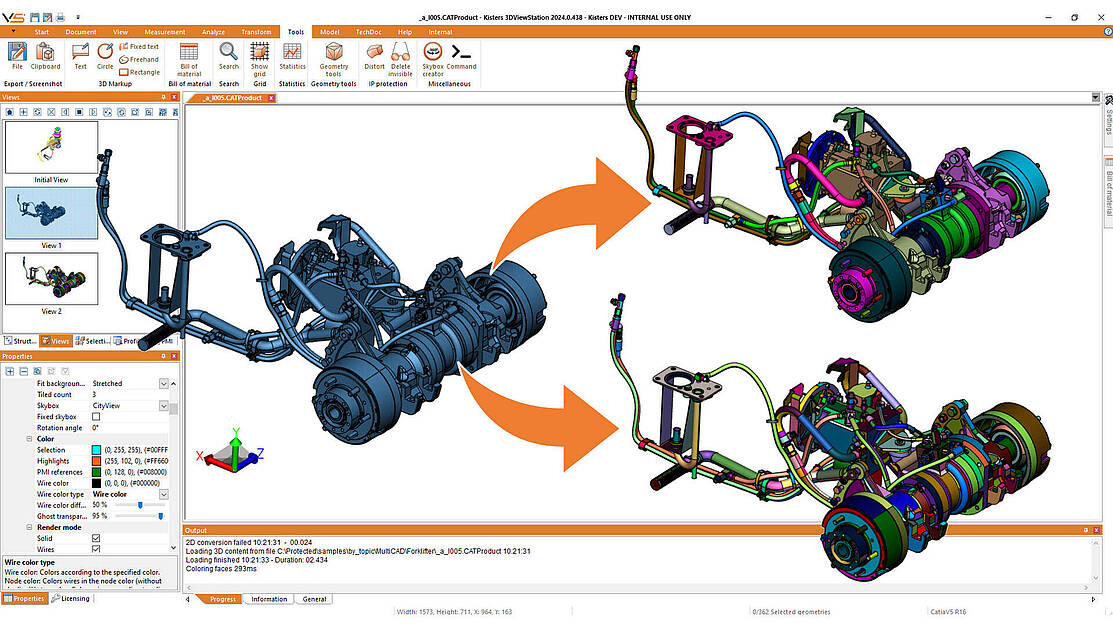Switch to the Measurement ribbon tab
The image size is (1113, 627).
[x=165, y=32]
